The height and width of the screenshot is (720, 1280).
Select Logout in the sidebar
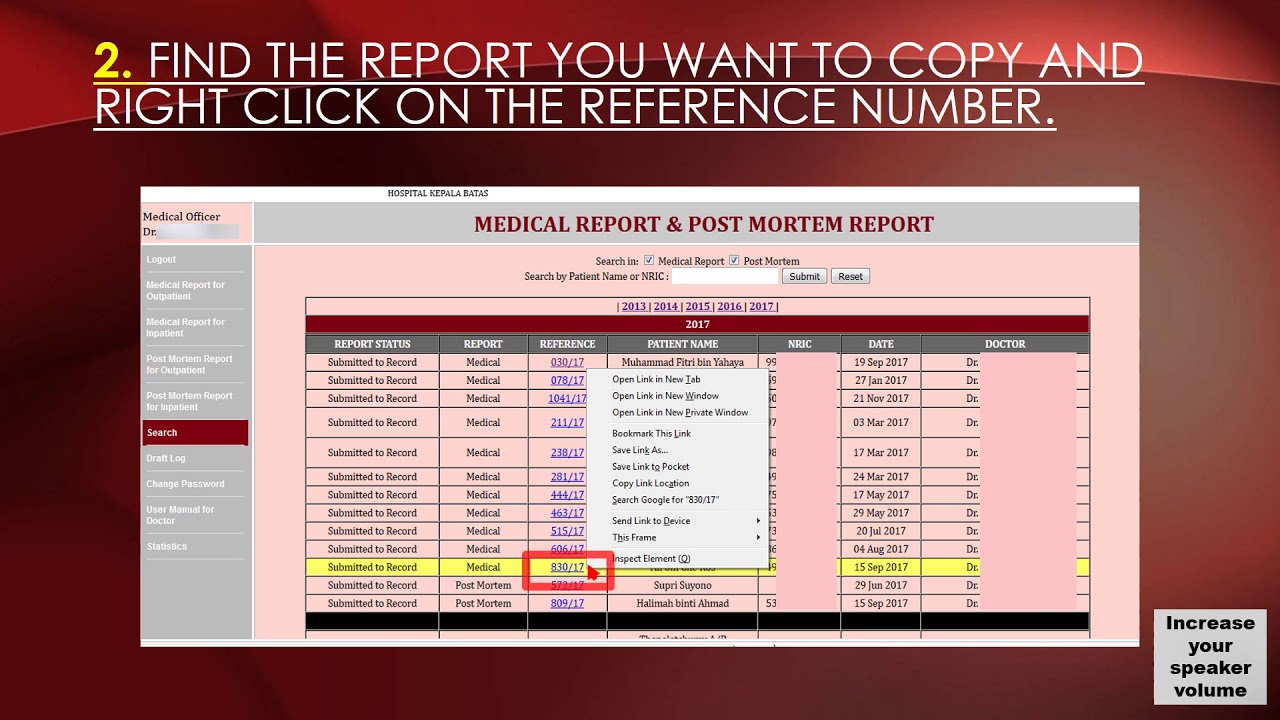pos(161,260)
